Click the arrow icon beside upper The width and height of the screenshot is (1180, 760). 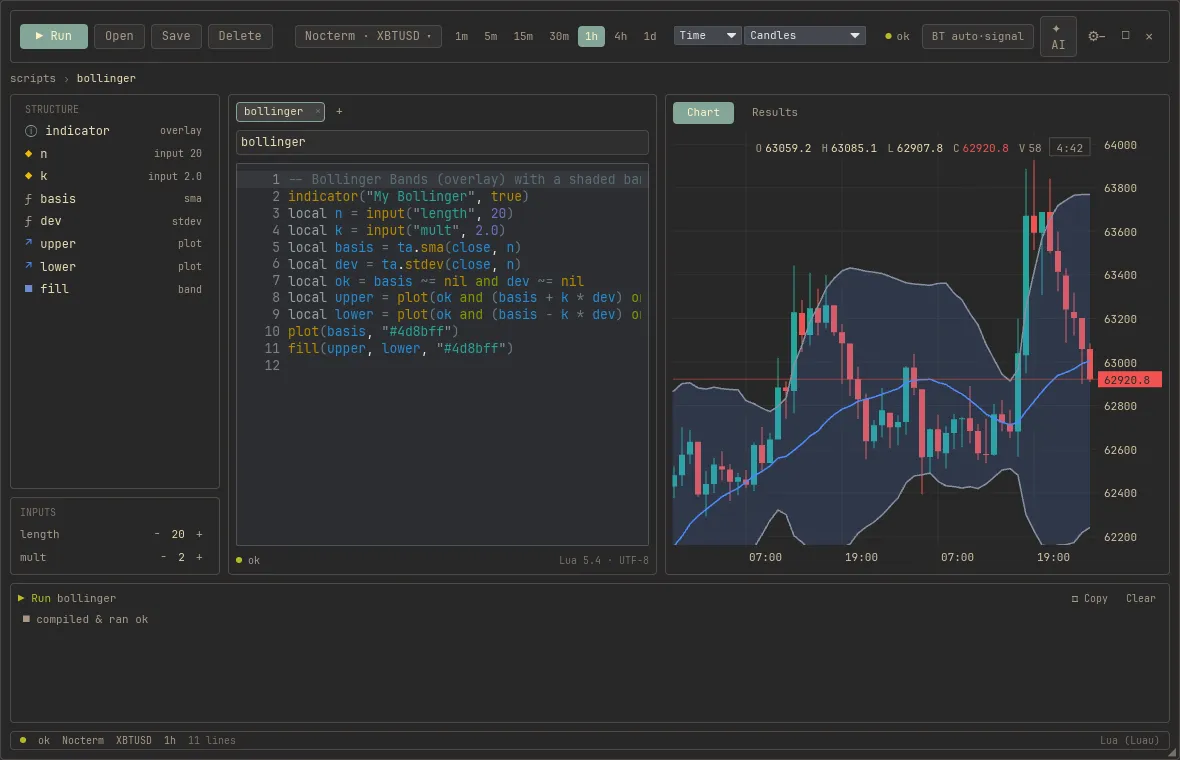tap(29, 243)
